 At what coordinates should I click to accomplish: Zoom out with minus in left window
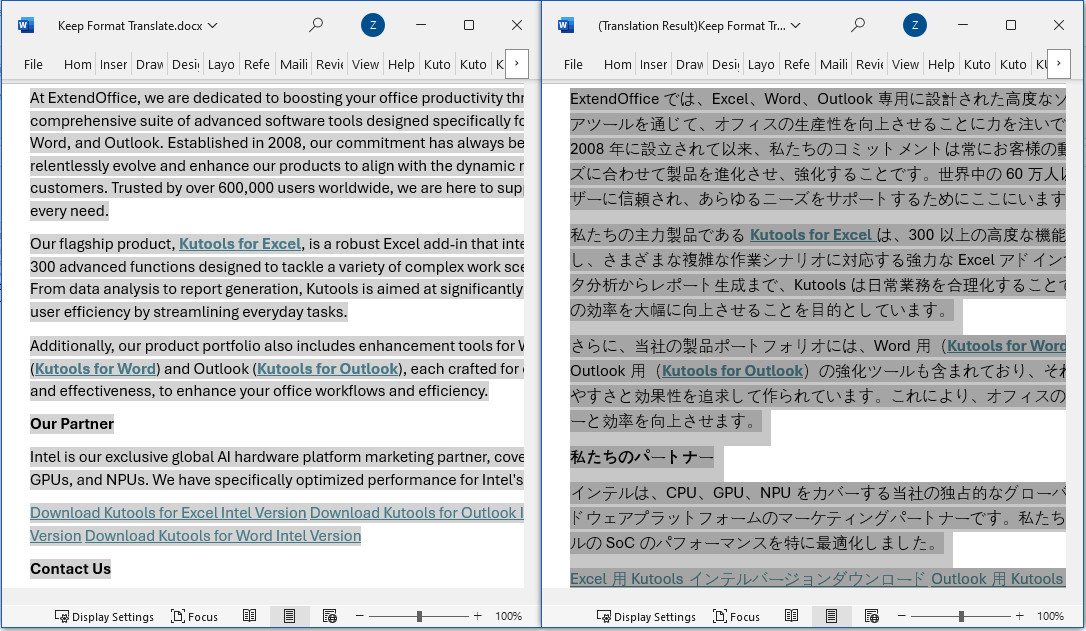359,616
